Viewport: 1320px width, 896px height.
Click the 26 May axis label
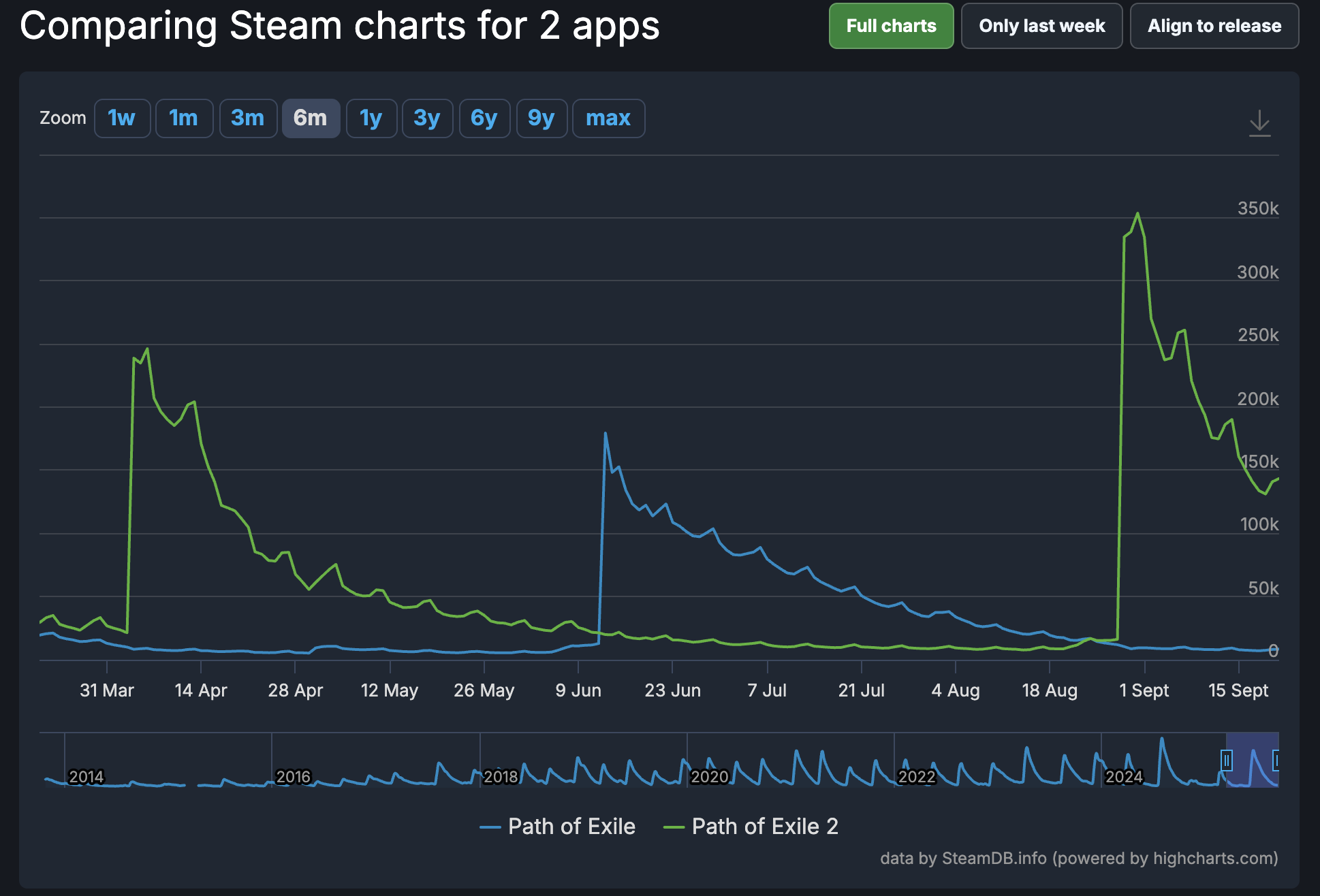[484, 690]
